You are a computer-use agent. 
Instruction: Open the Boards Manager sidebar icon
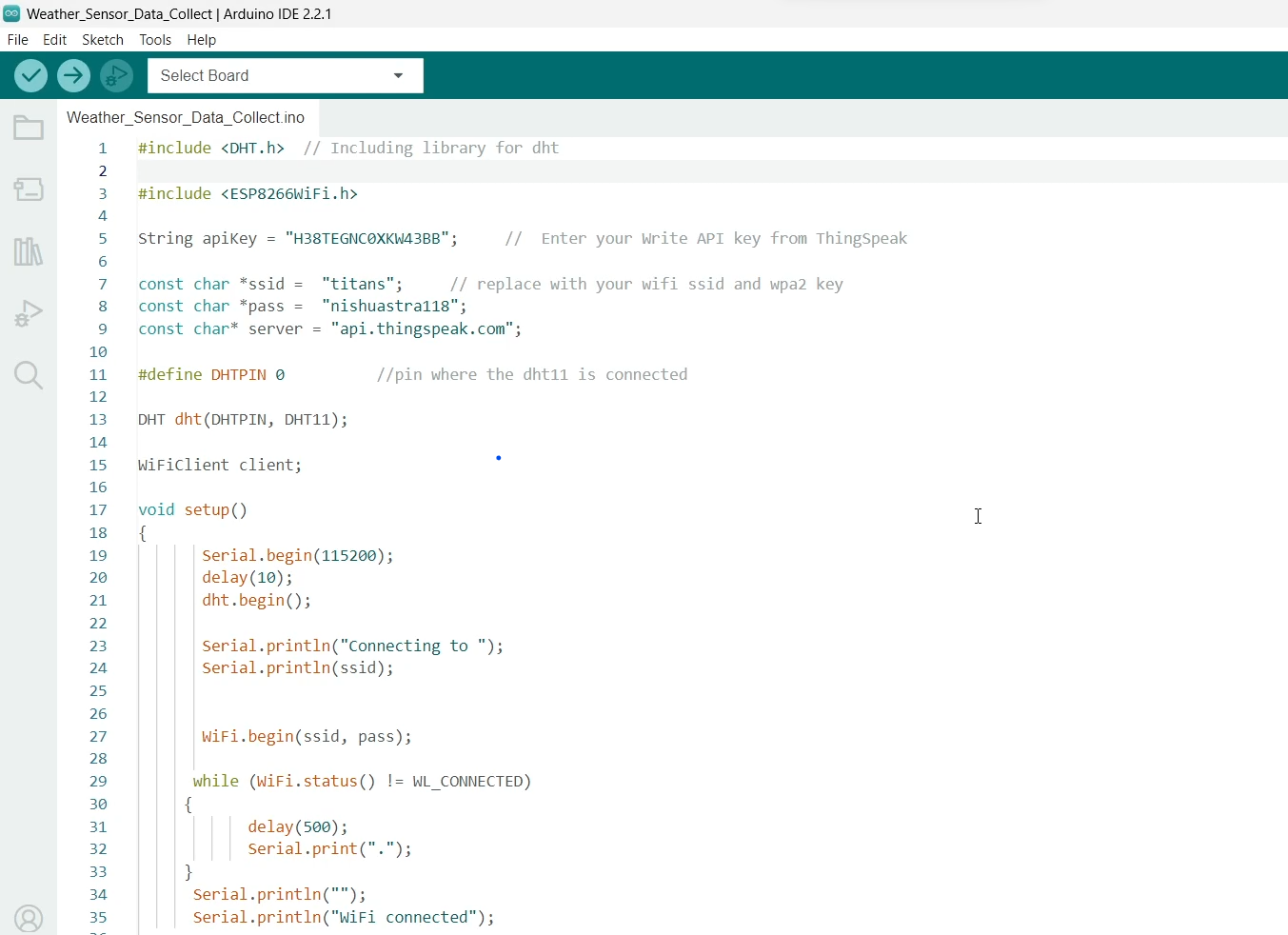coord(29,189)
